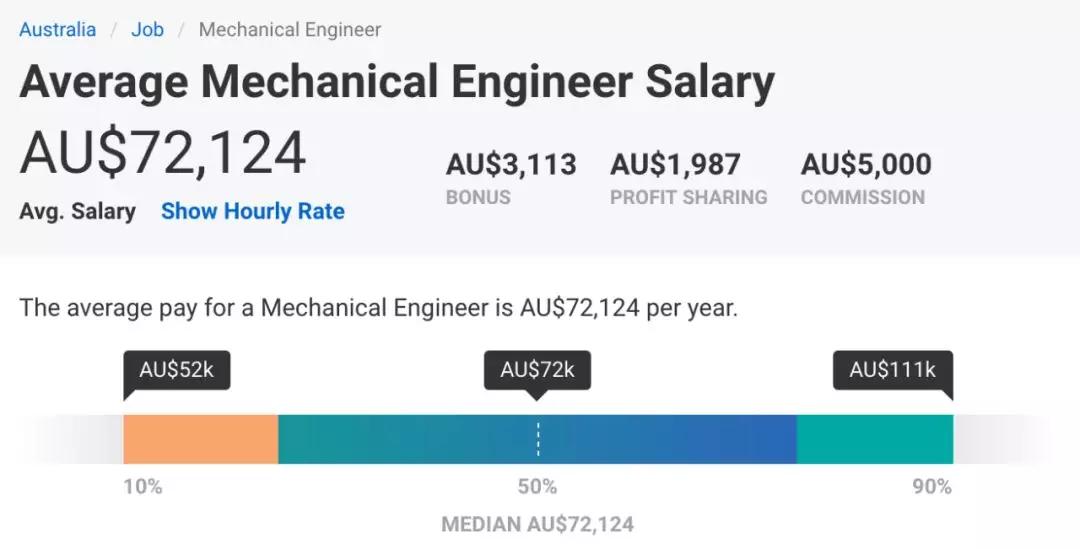This screenshot has width=1080, height=549.
Task: Click the AU$5,000 commission value
Action: 866,165
